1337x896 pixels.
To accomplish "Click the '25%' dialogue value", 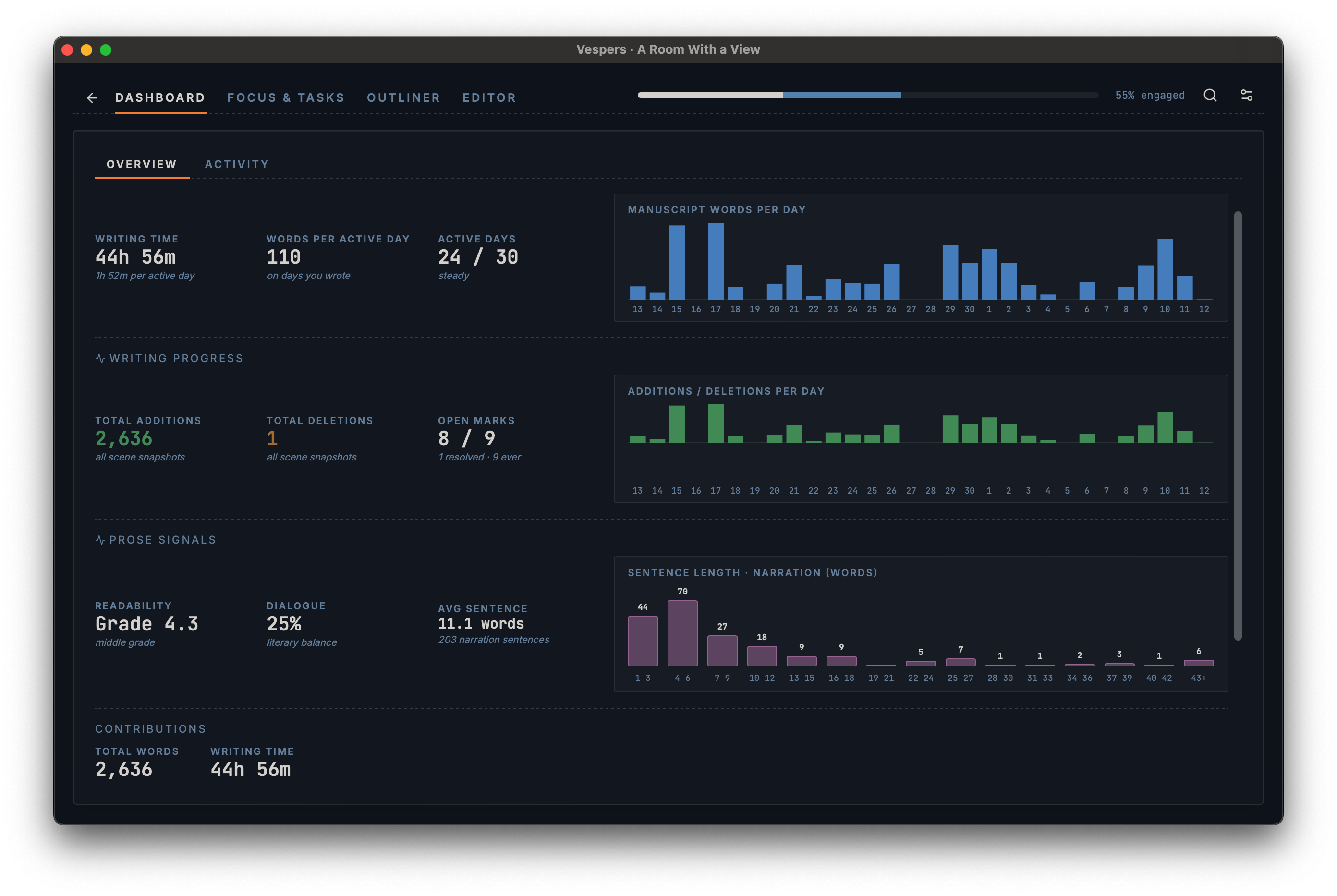I will [284, 624].
